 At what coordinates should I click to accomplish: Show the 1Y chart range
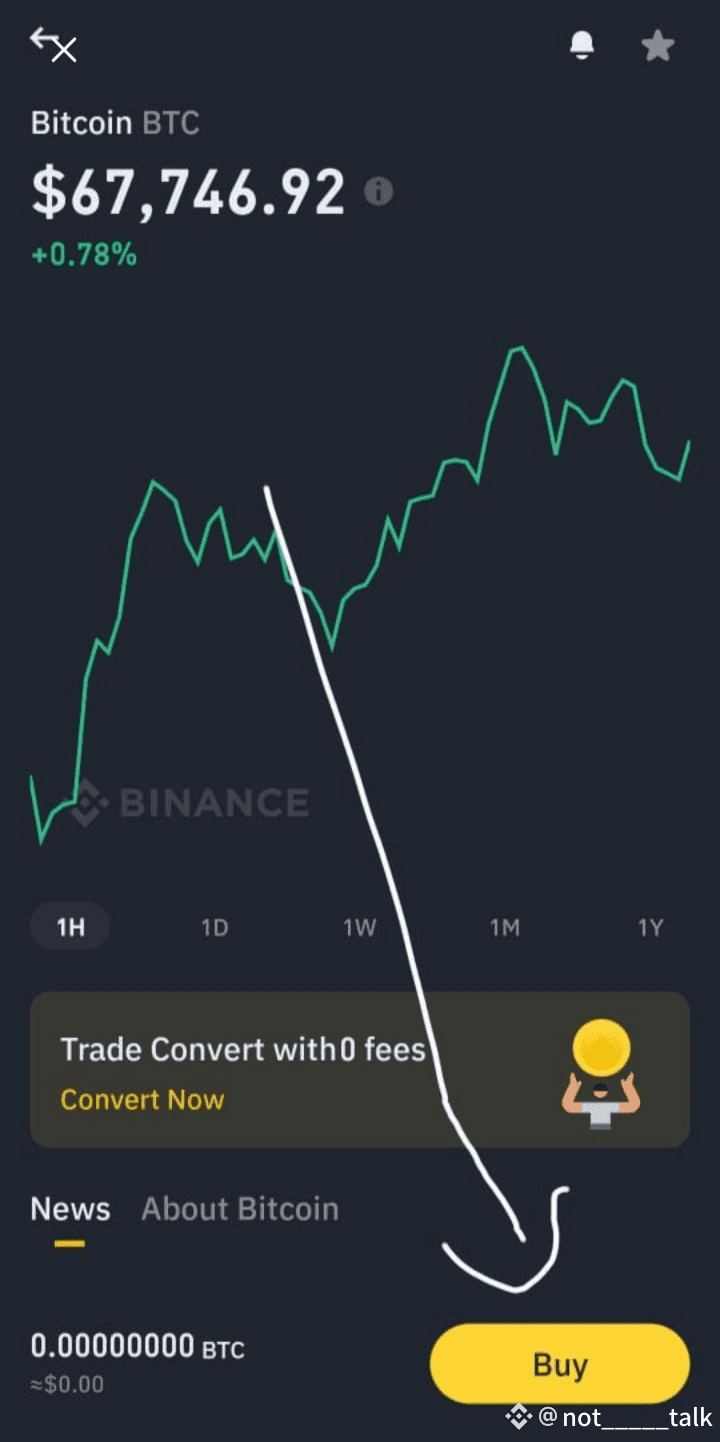[650, 928]
